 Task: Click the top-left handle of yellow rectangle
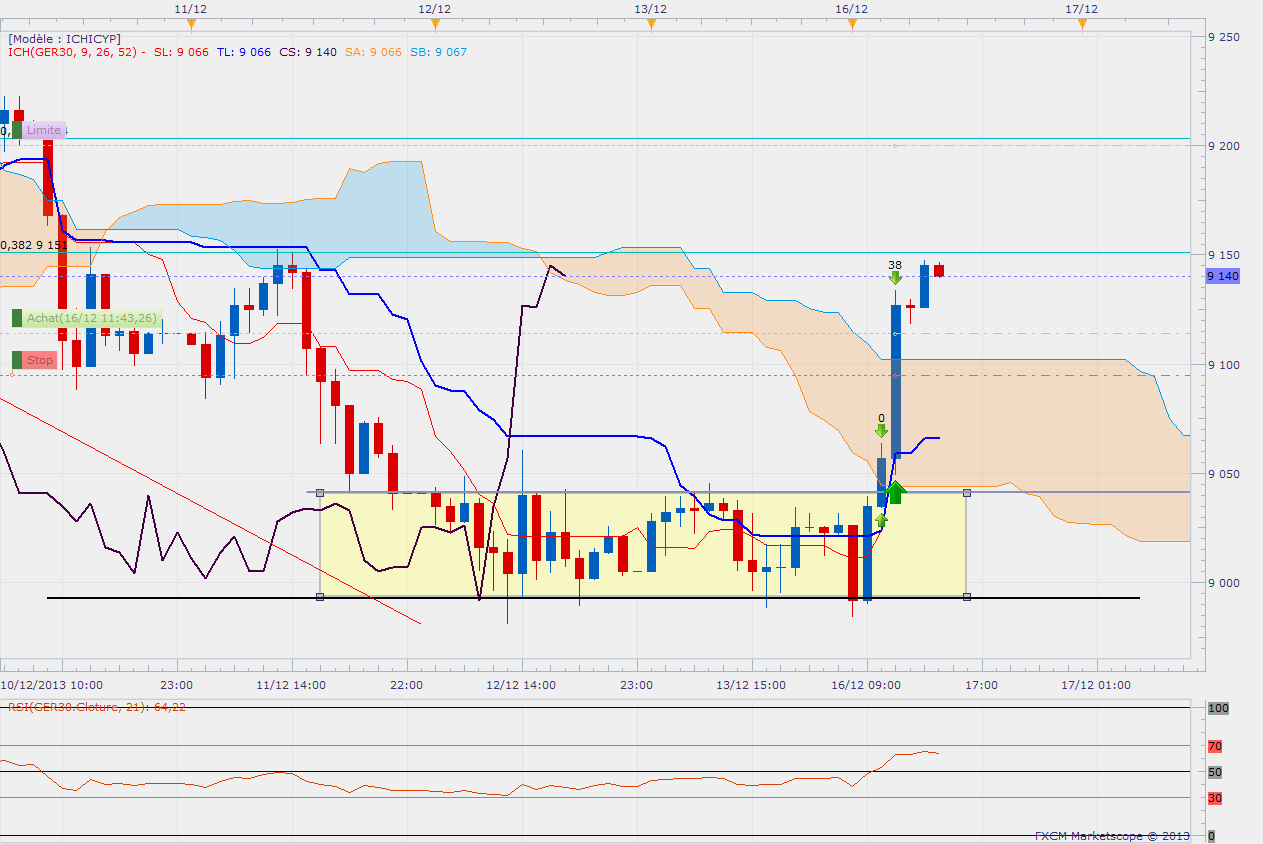pyautogui.click(x=320, y=493)
